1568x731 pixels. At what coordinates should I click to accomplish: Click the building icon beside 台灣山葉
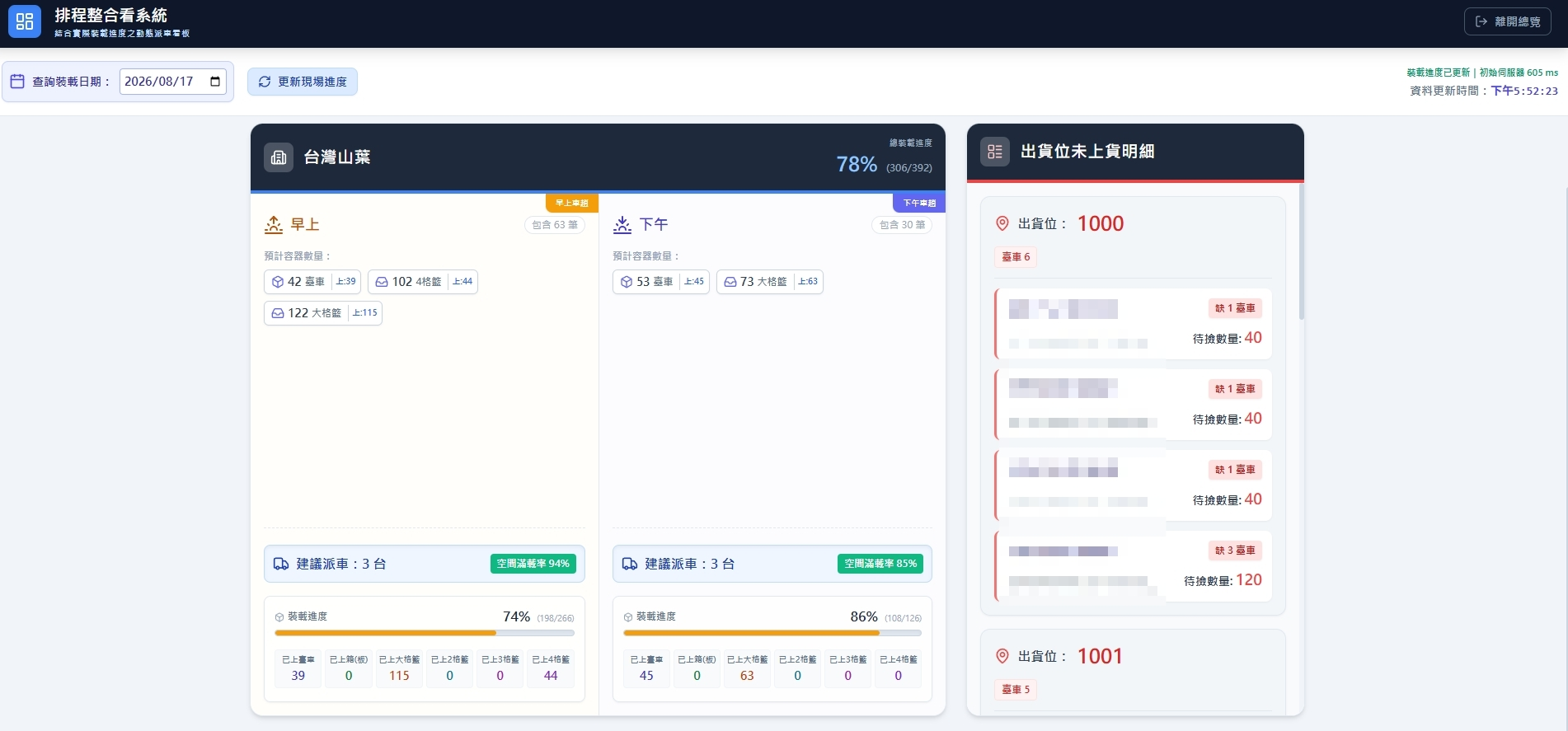pyautogui.click(x=279, y=157)
